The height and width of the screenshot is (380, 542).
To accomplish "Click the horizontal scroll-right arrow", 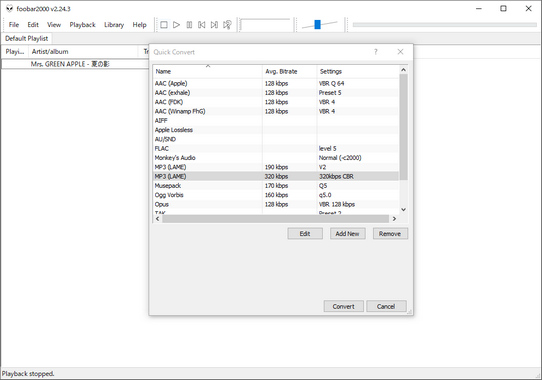I will (x=394, y=219).
